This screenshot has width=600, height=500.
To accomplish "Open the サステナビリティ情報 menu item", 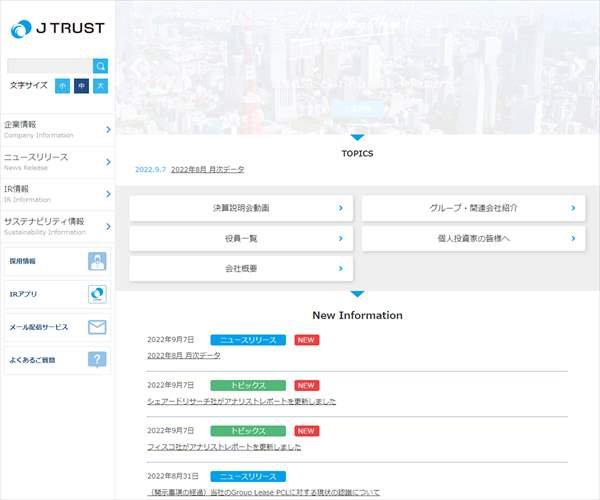I will pyautogui.click(x=57, y=226).
